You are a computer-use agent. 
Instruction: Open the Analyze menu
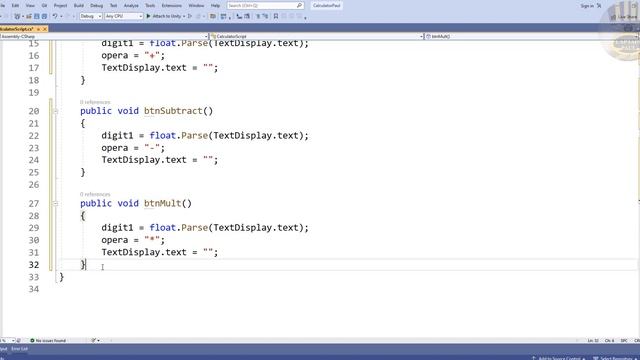[131, 6]
